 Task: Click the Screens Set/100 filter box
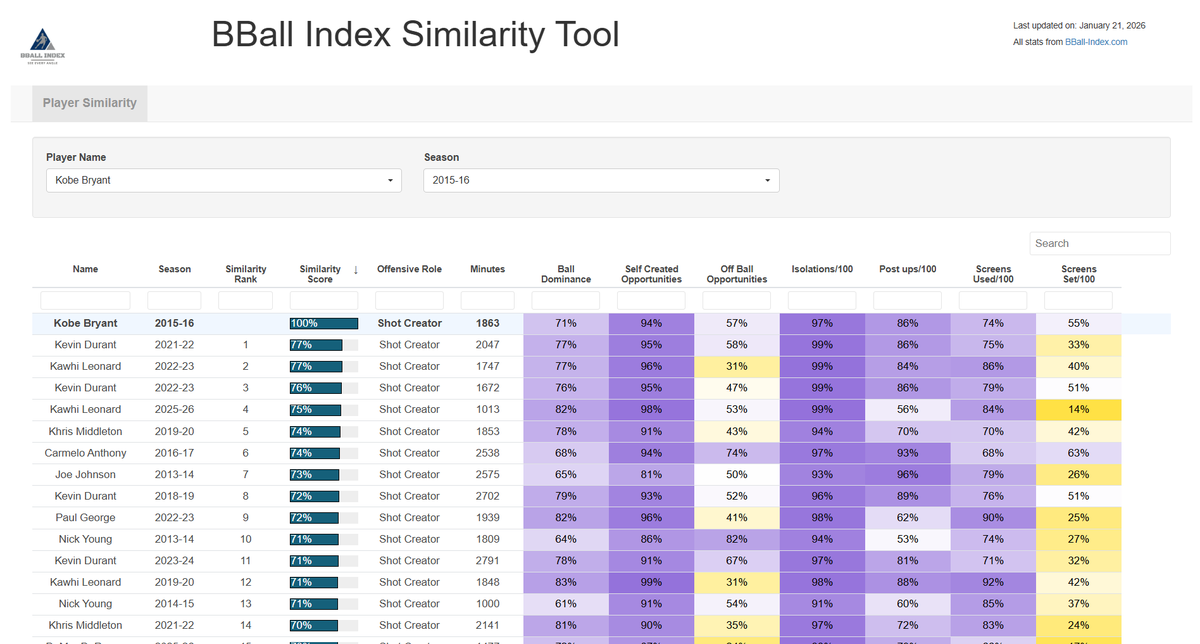pos(1079,300)
